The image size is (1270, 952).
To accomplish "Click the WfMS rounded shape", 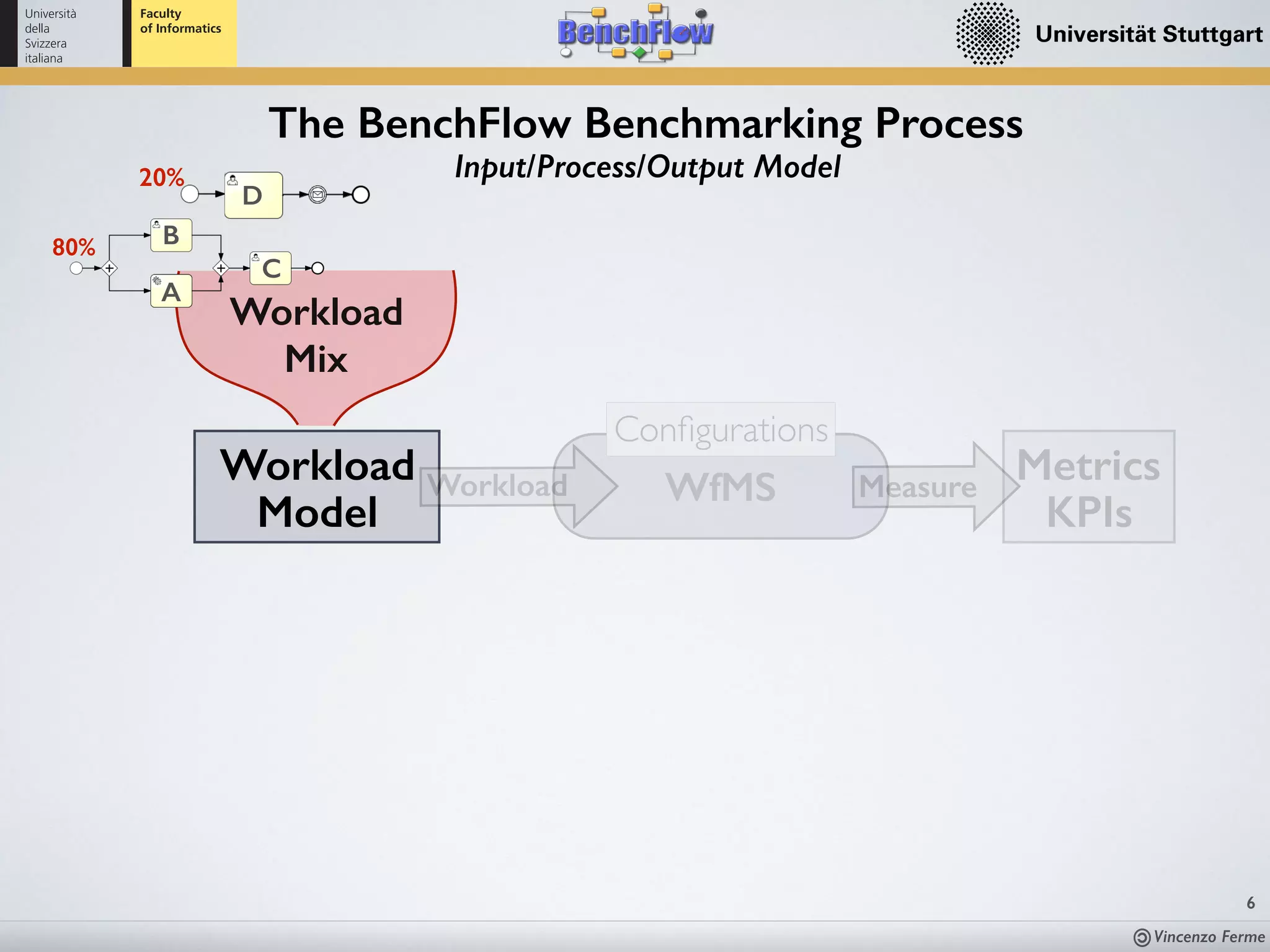I will point(721,487).
